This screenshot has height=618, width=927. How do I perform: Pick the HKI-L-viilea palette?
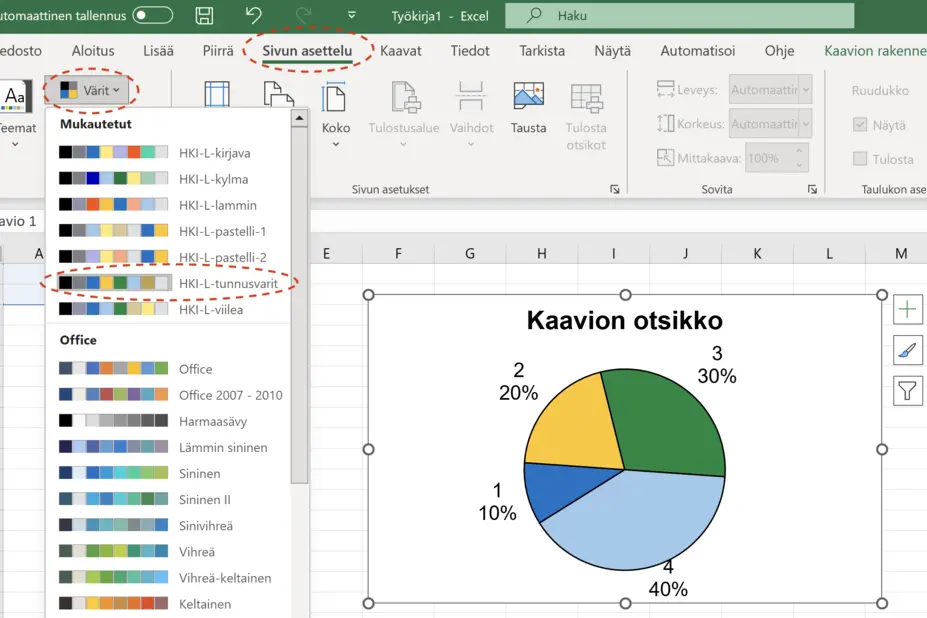[168, 309]
